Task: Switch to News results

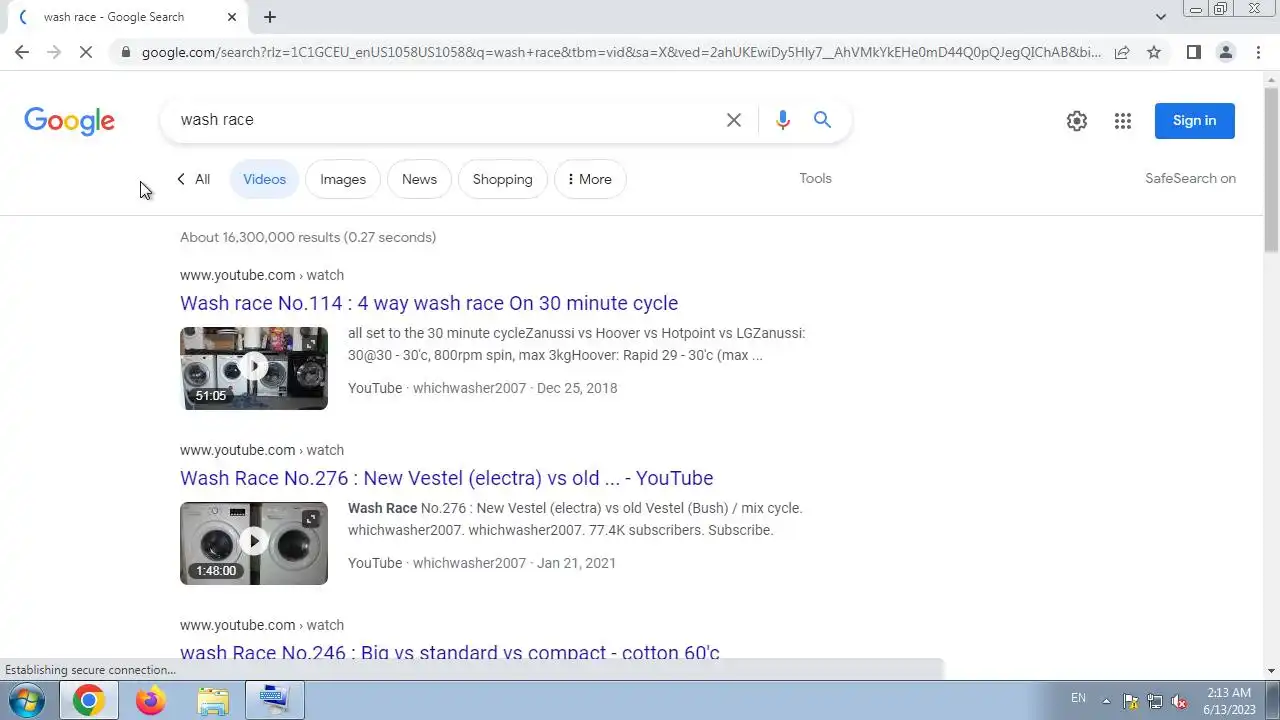Action: click(x=419, y=179)
